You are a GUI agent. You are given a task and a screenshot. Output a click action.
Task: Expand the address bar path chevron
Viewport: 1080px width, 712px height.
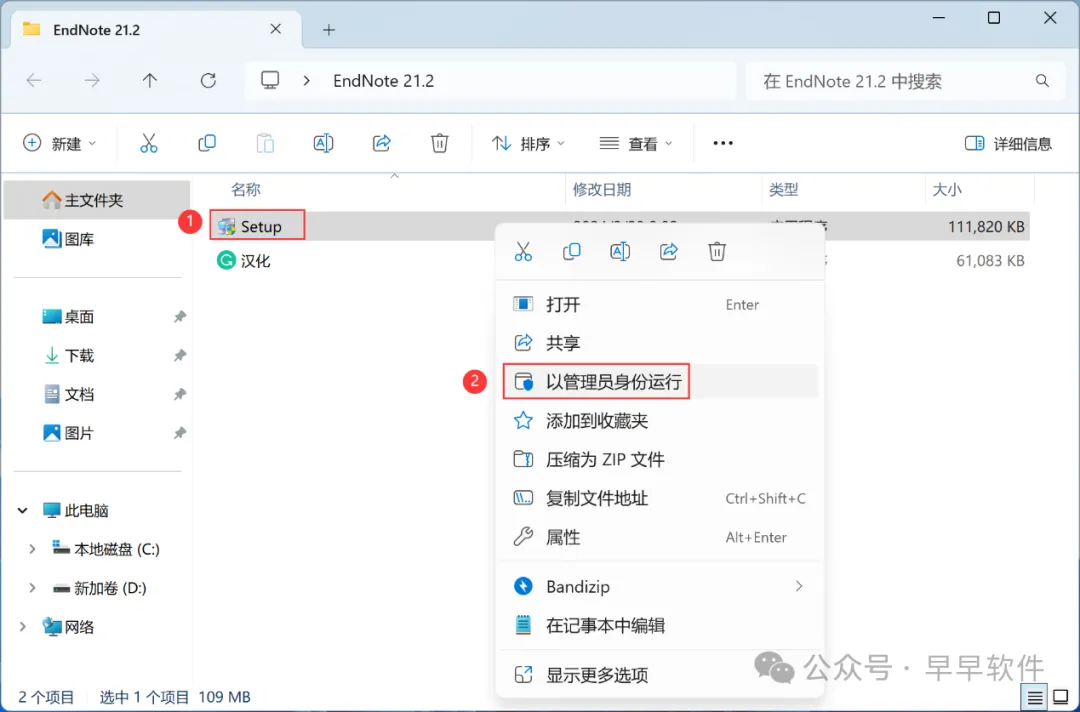click(x=307, y=81)
